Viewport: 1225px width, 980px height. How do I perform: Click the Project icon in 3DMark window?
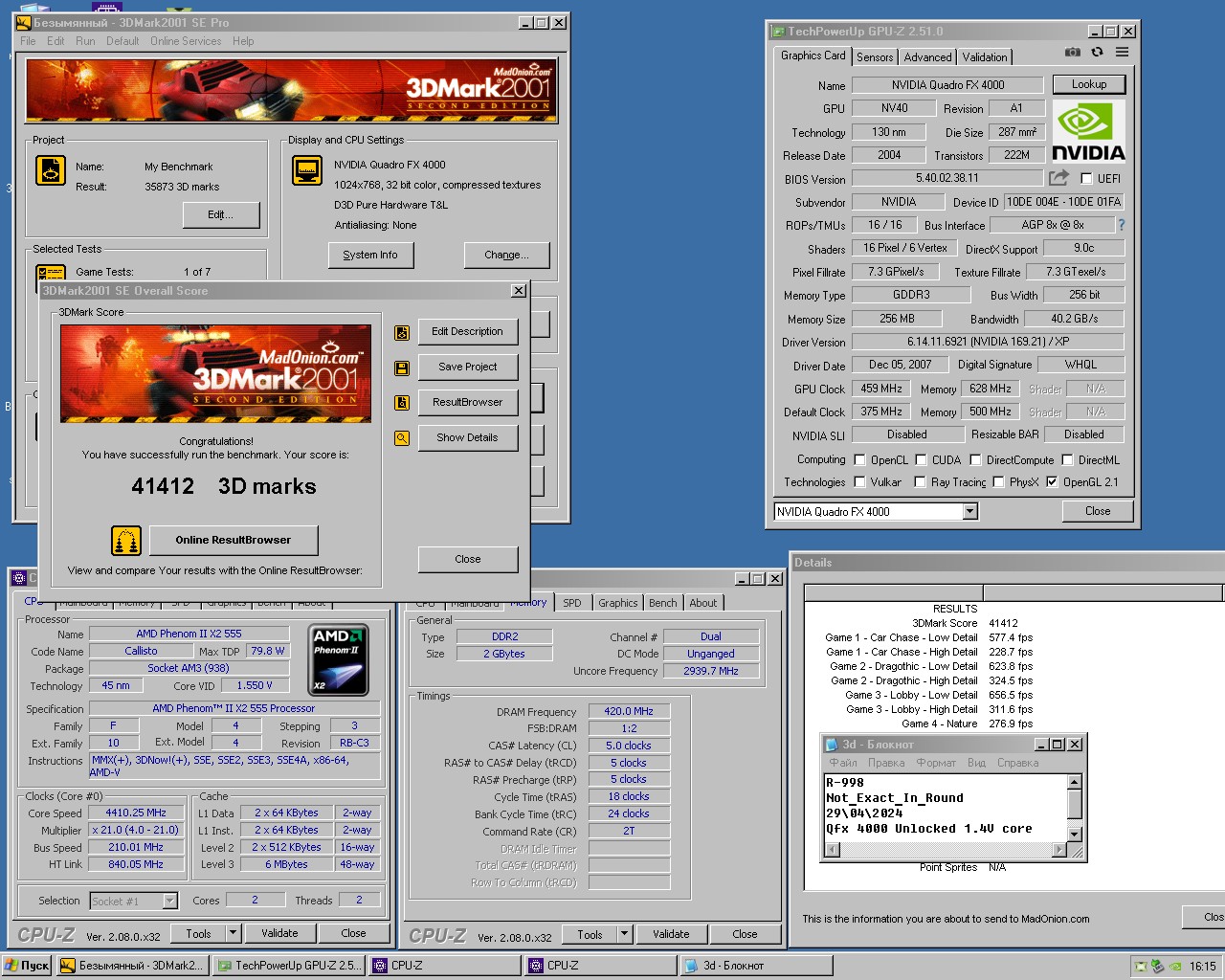pos(51,170)
